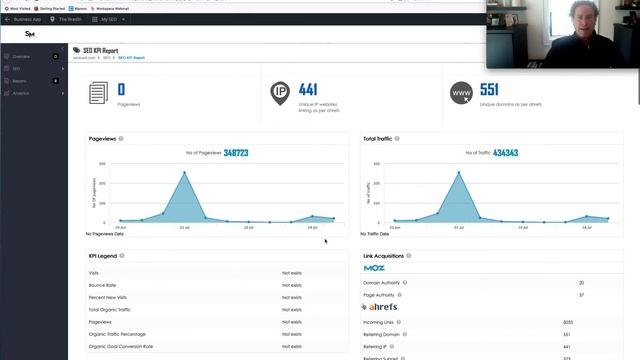This screenshot has height=360, width=640.
Task: Click the SEO KPI Report breadcrumb link
Action: coord(131,58)
